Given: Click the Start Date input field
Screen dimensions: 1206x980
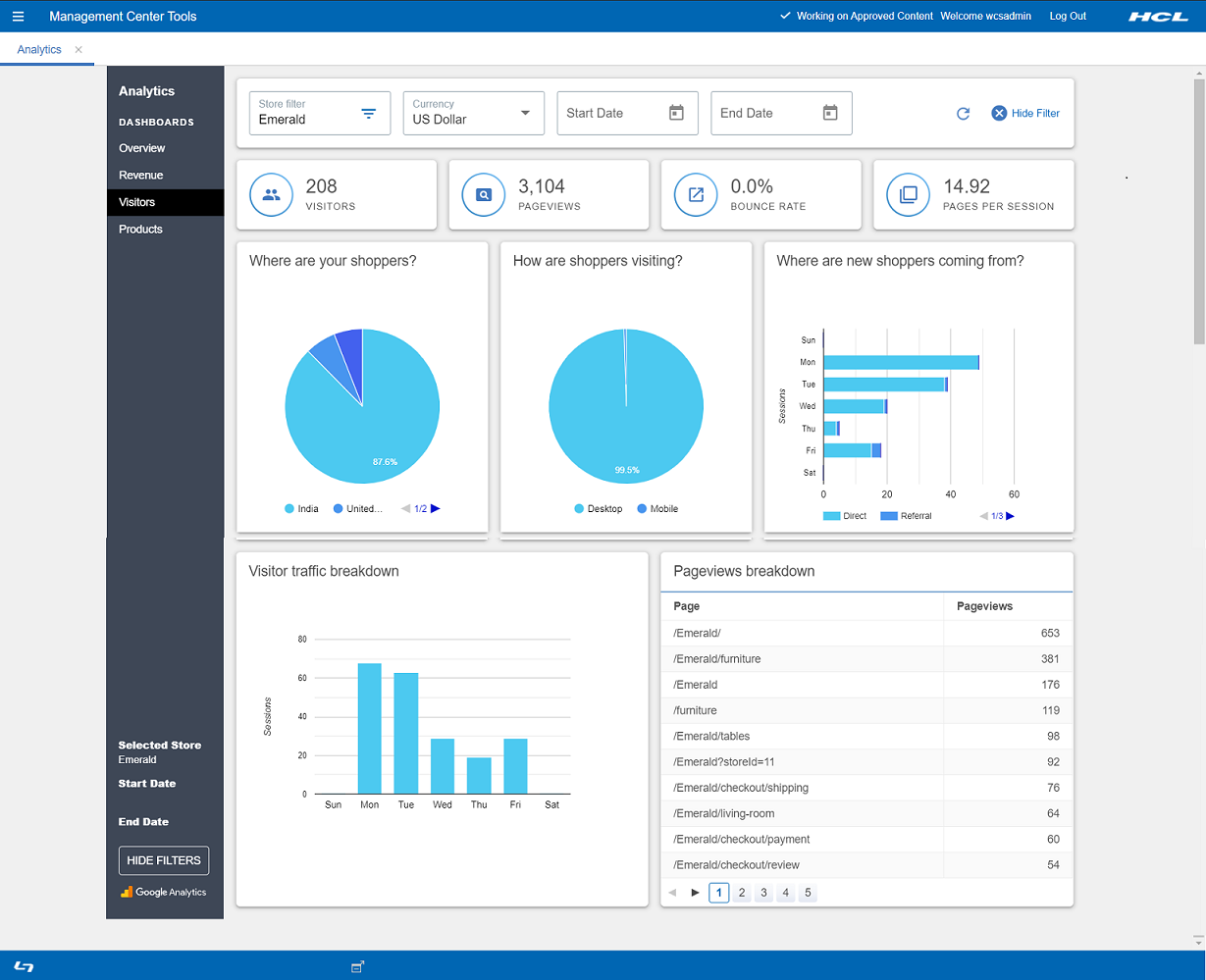Looking at the screenshot, I should click(x=608, y=113).
